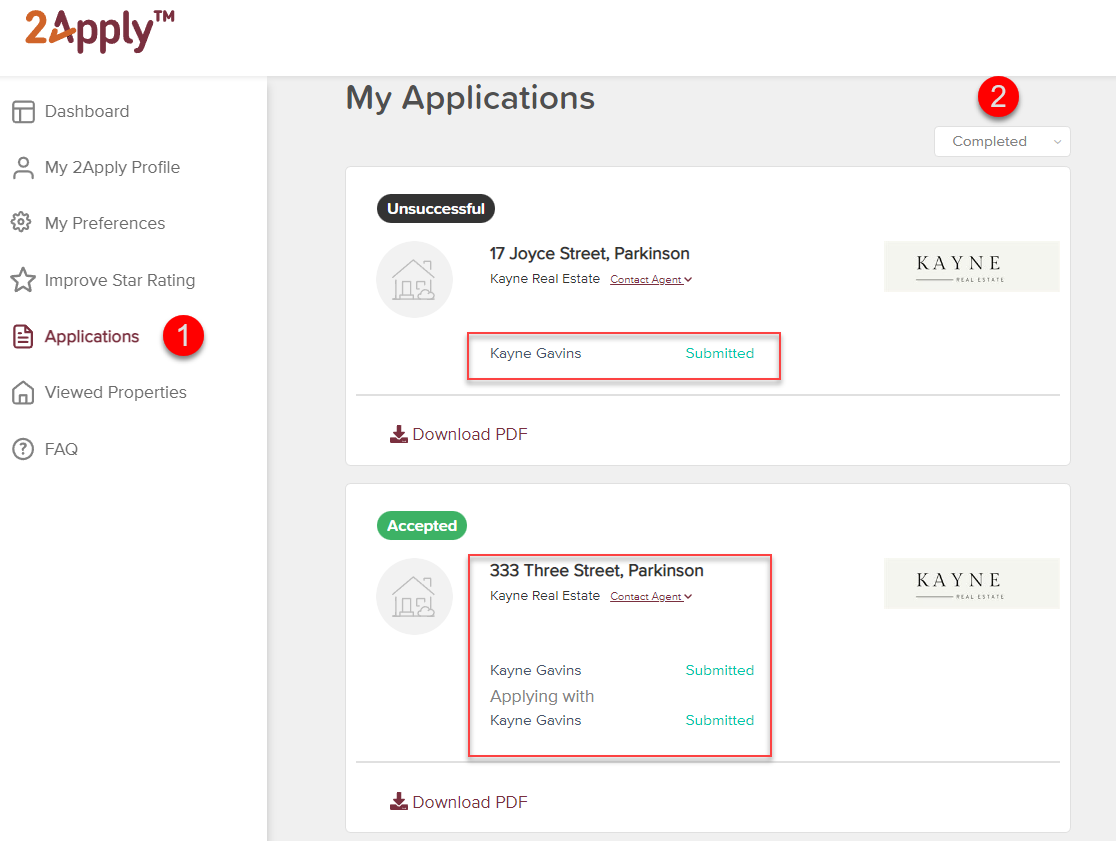Viewport: 1116px width, 841px height.
Task: Click the Kayne logo on the Unsuccessful application
Action: pyautogui.click(x=972, y=267)
